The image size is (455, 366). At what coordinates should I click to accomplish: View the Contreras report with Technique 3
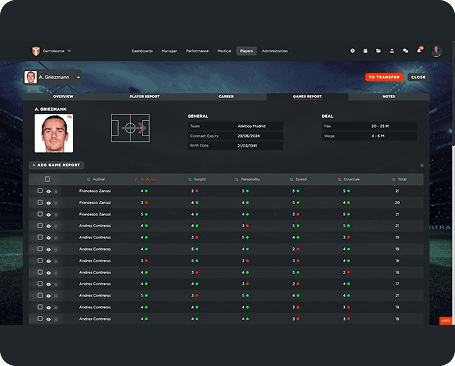[x=49, y=261]
